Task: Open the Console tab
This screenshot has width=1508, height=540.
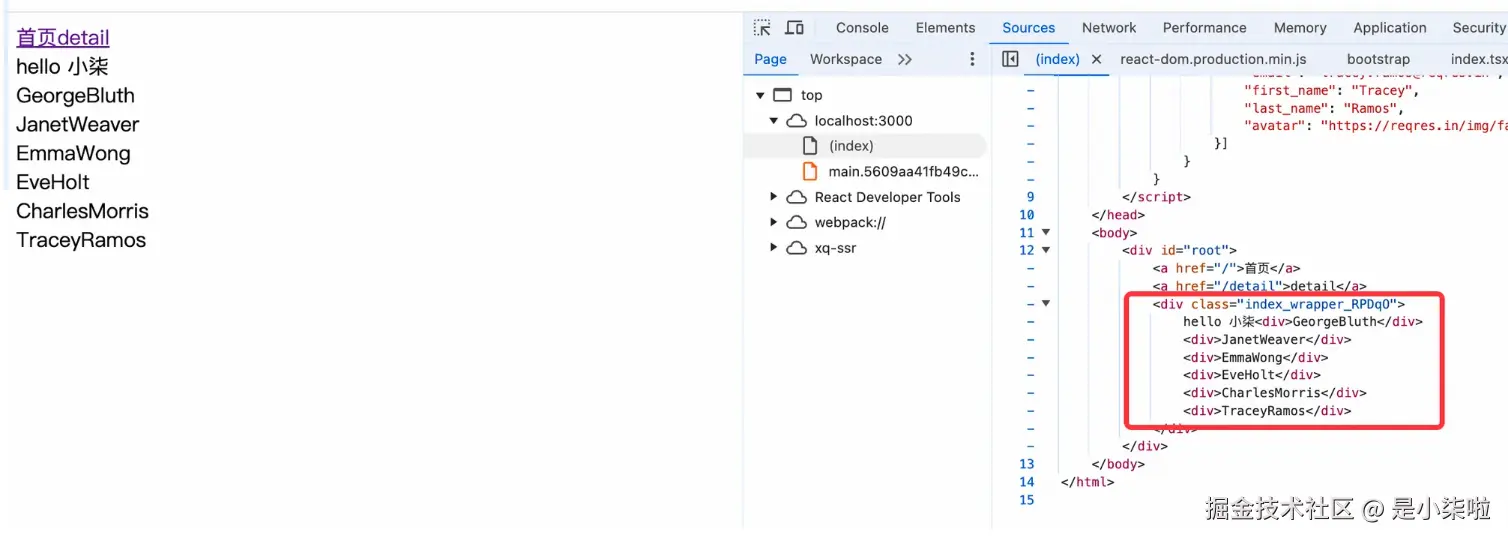Action: [862, 28]
